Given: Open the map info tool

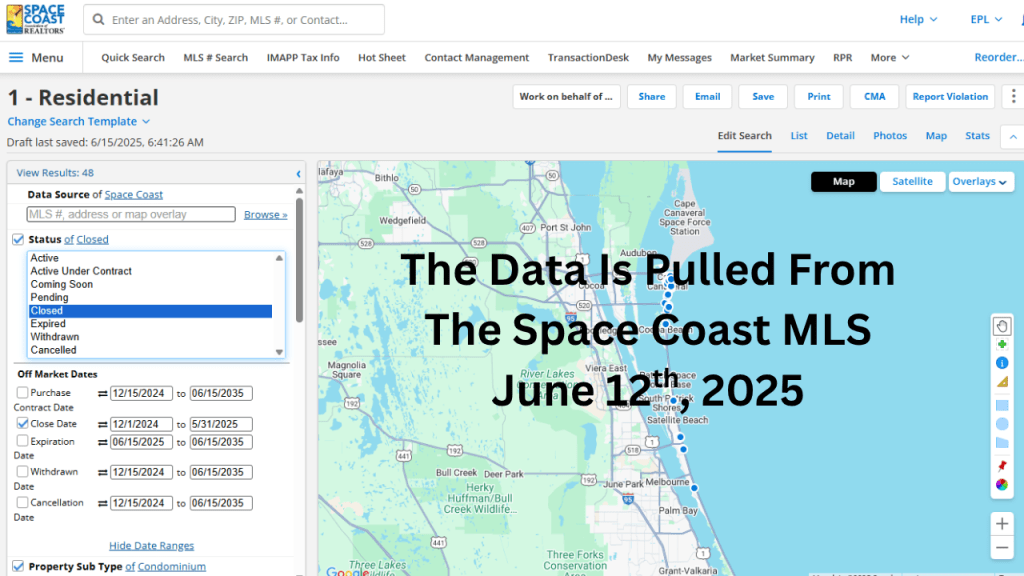Looking at the screenshot, I should (x=1002, y=363).
